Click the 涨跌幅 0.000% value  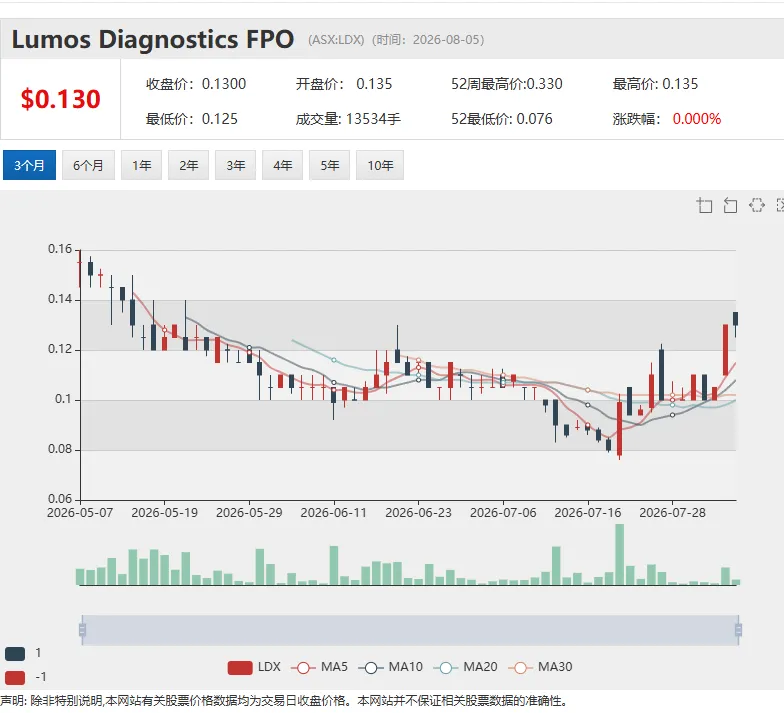point(667,119)
